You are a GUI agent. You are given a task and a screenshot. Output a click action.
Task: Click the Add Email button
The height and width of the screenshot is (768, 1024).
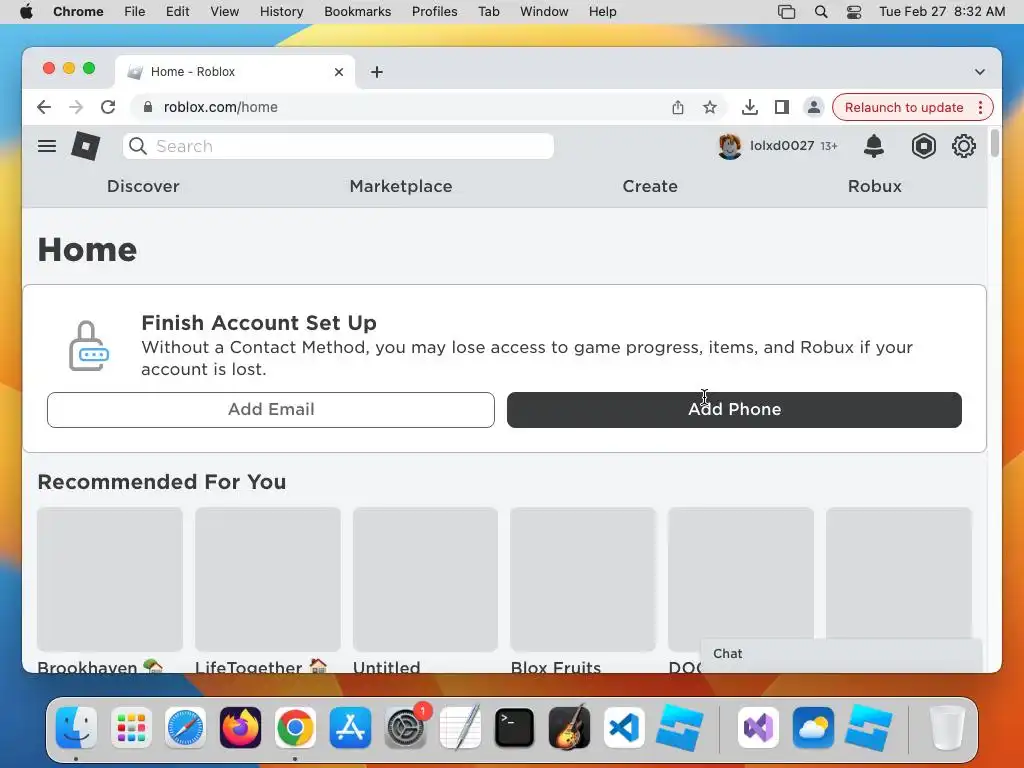pyautogui.click(x=270, y=409)
